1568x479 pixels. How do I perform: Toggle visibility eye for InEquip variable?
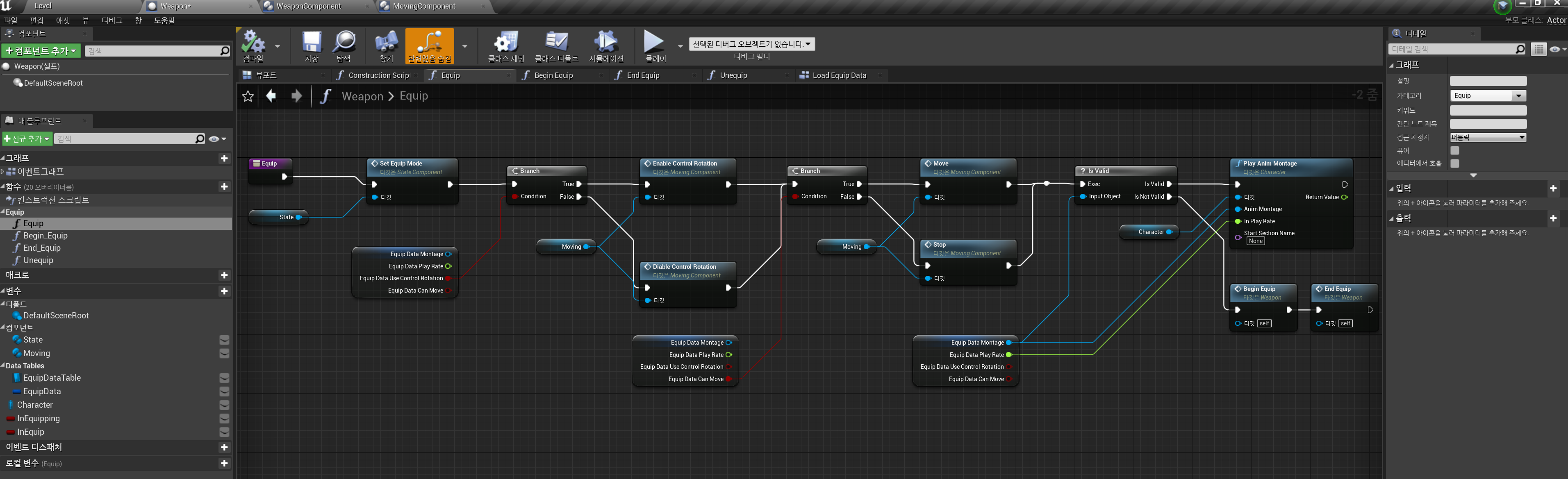pyautogui.click(x=224, y=431)
